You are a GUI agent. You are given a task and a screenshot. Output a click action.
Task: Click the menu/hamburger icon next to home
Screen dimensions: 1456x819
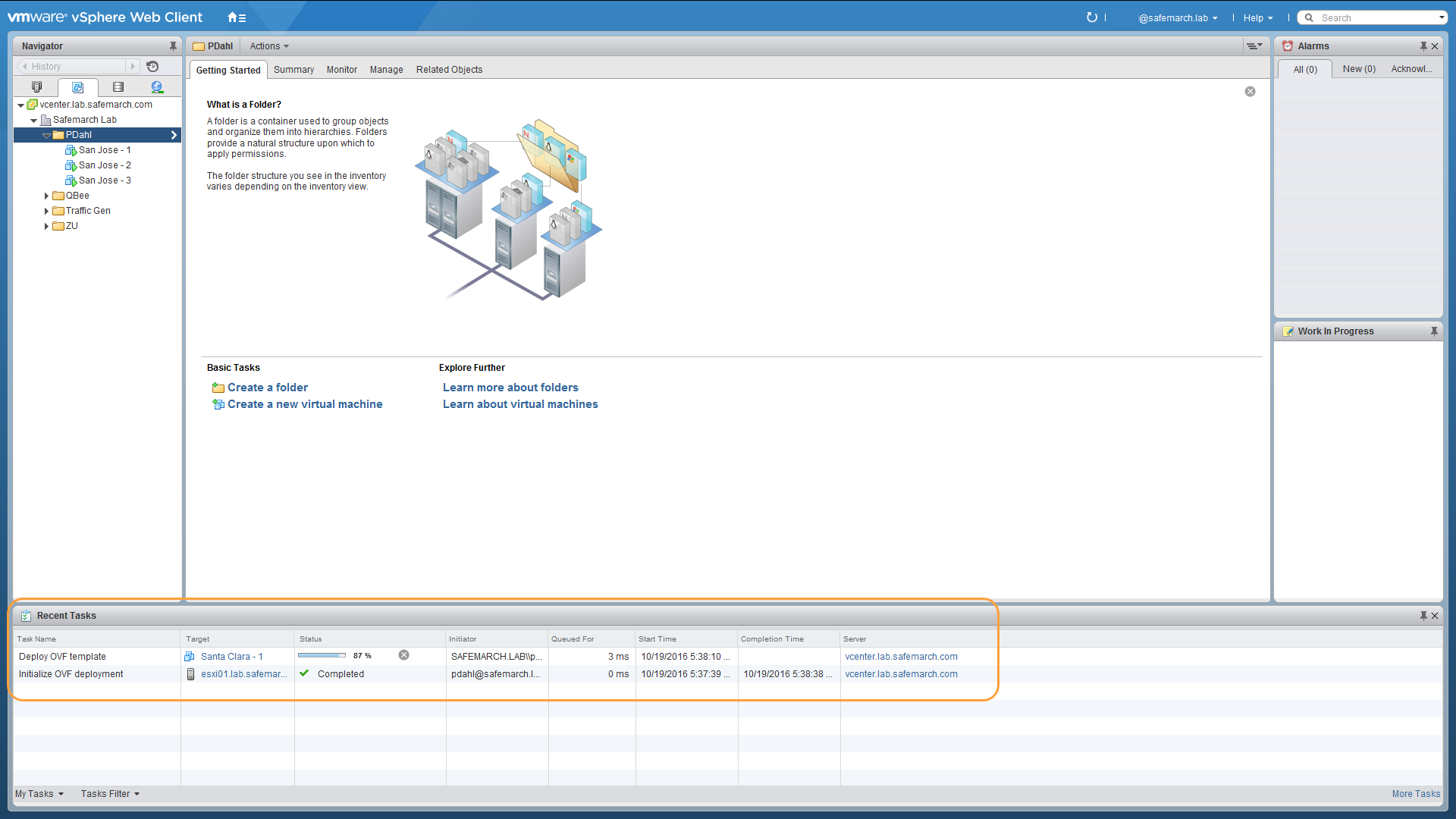tap(243, 17)
